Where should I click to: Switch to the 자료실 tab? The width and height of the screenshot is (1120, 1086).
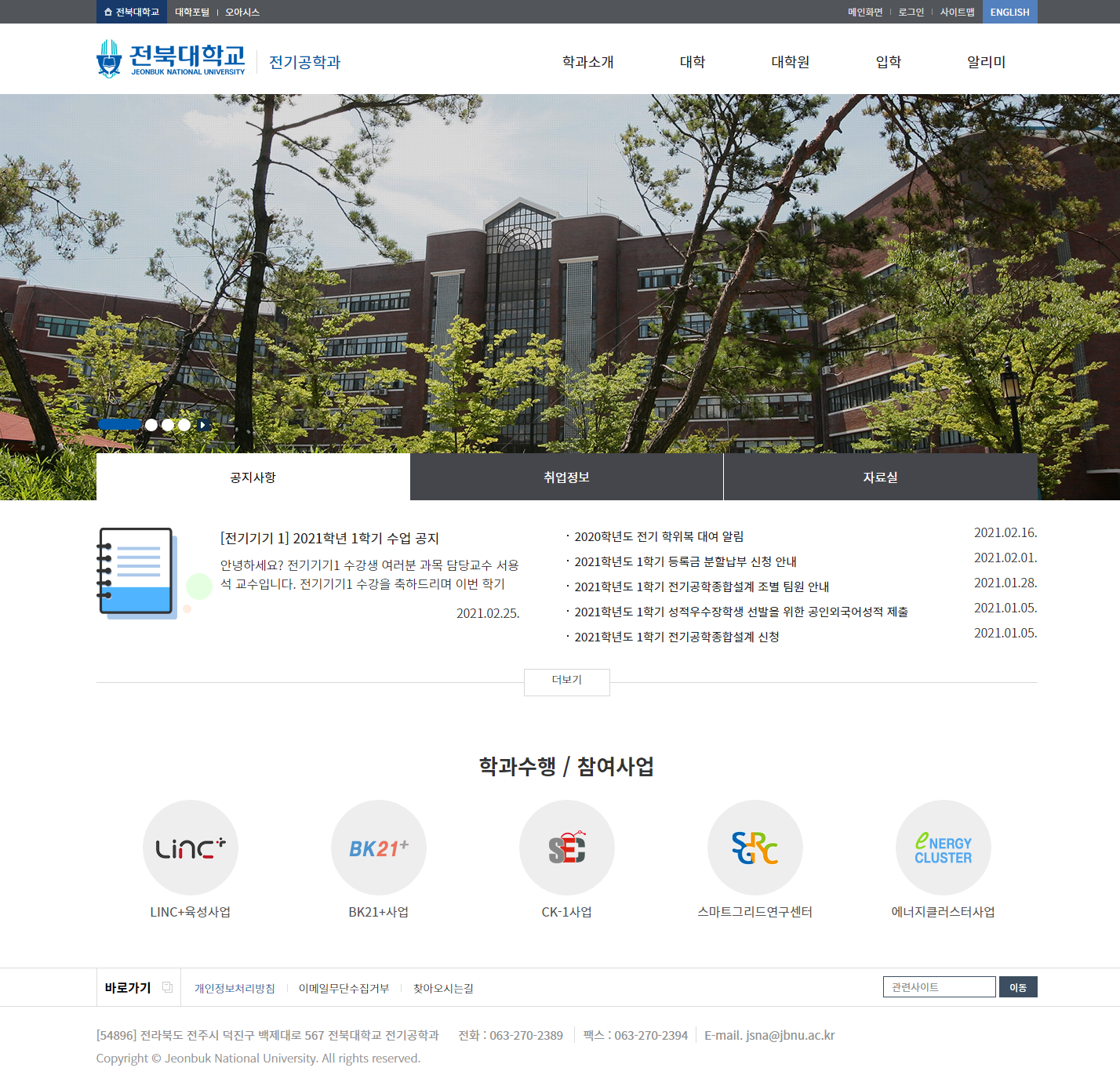(x=880, y=477)
